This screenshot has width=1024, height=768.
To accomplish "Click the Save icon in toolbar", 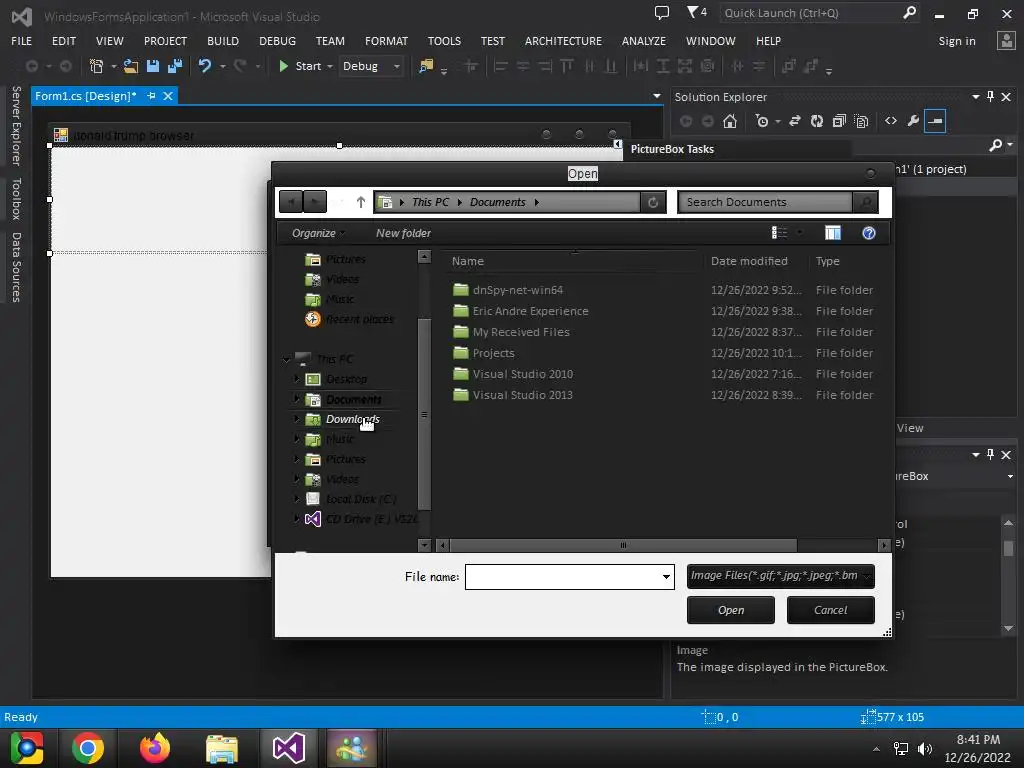I will (x=153, y=66).
